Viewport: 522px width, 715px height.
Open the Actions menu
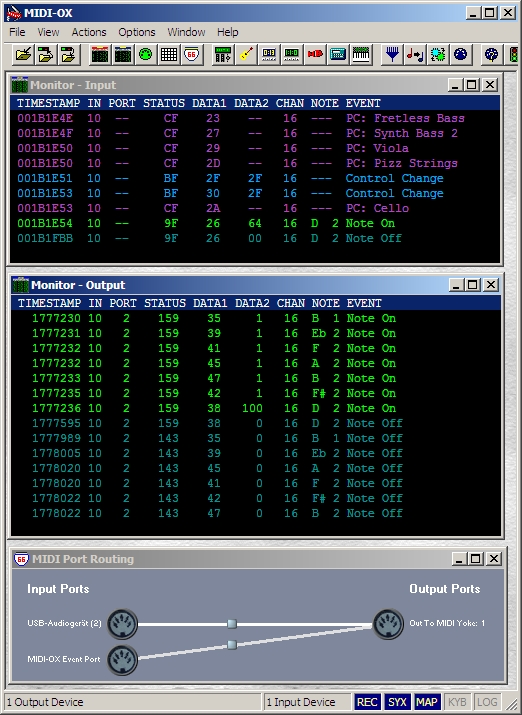tap(89, 32)
